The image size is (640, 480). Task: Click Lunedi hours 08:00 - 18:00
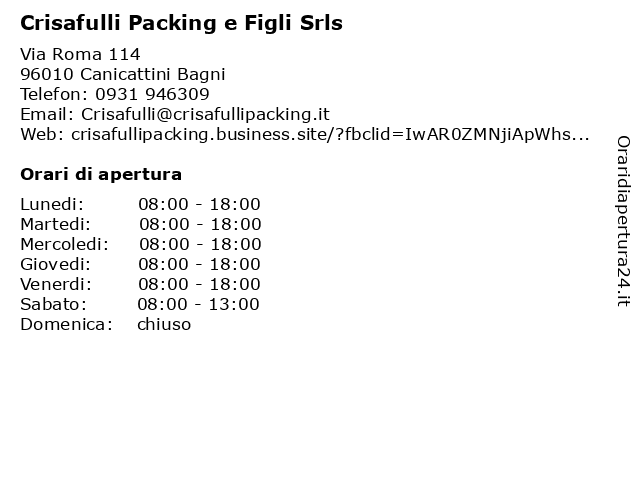199,204
